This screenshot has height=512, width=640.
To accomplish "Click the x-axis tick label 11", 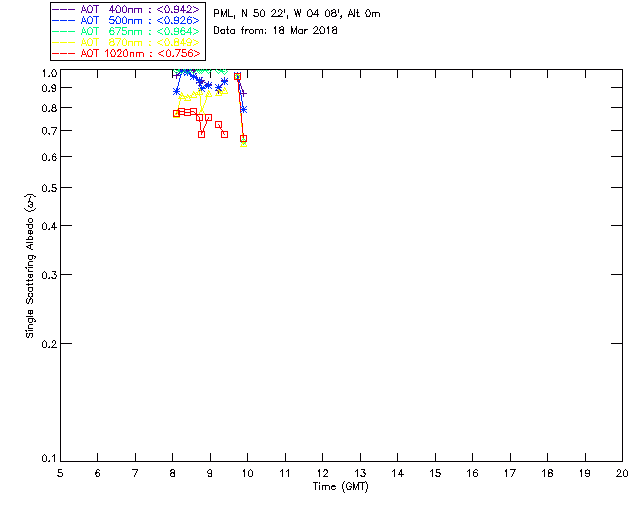I will [285, 473].
